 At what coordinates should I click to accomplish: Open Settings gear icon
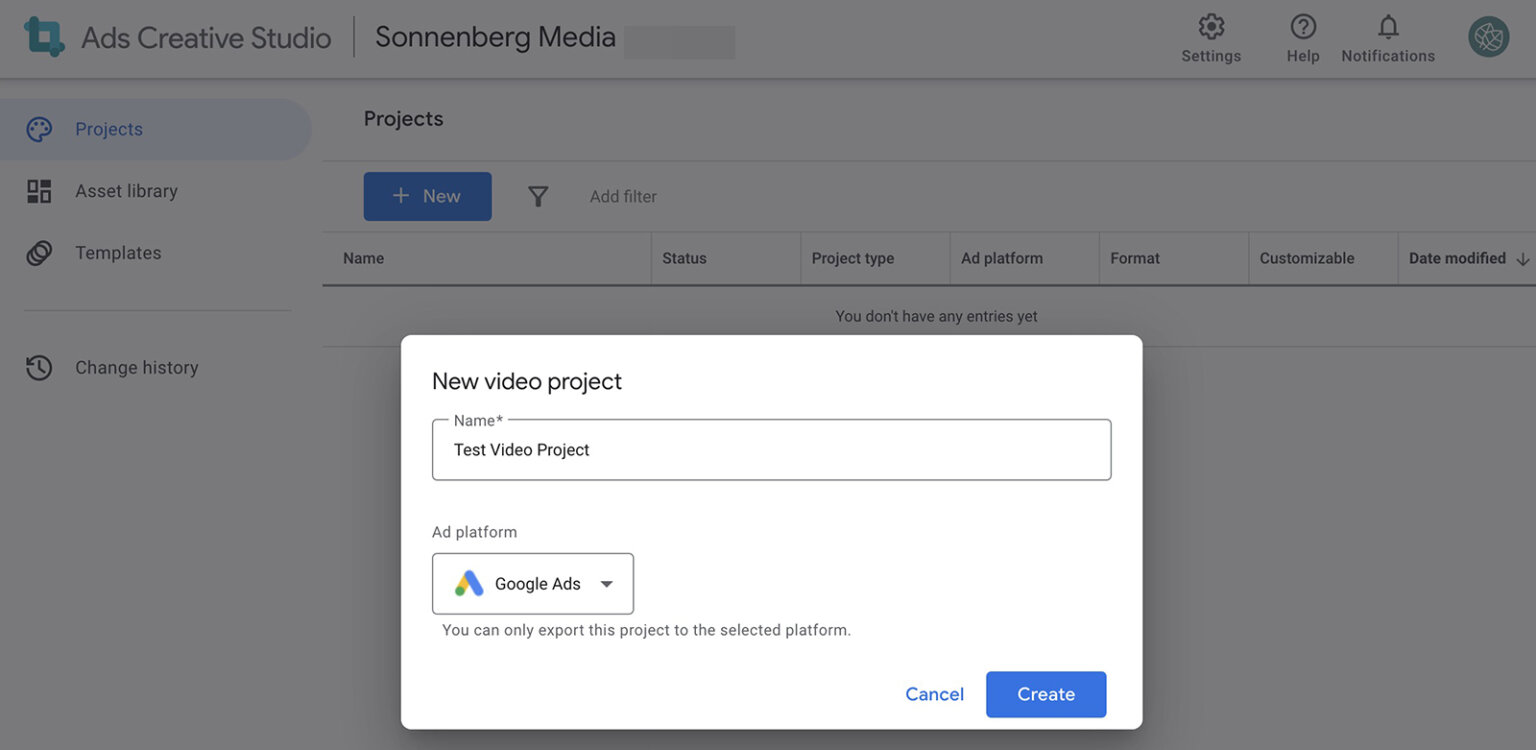click(x=1211, y=27)
